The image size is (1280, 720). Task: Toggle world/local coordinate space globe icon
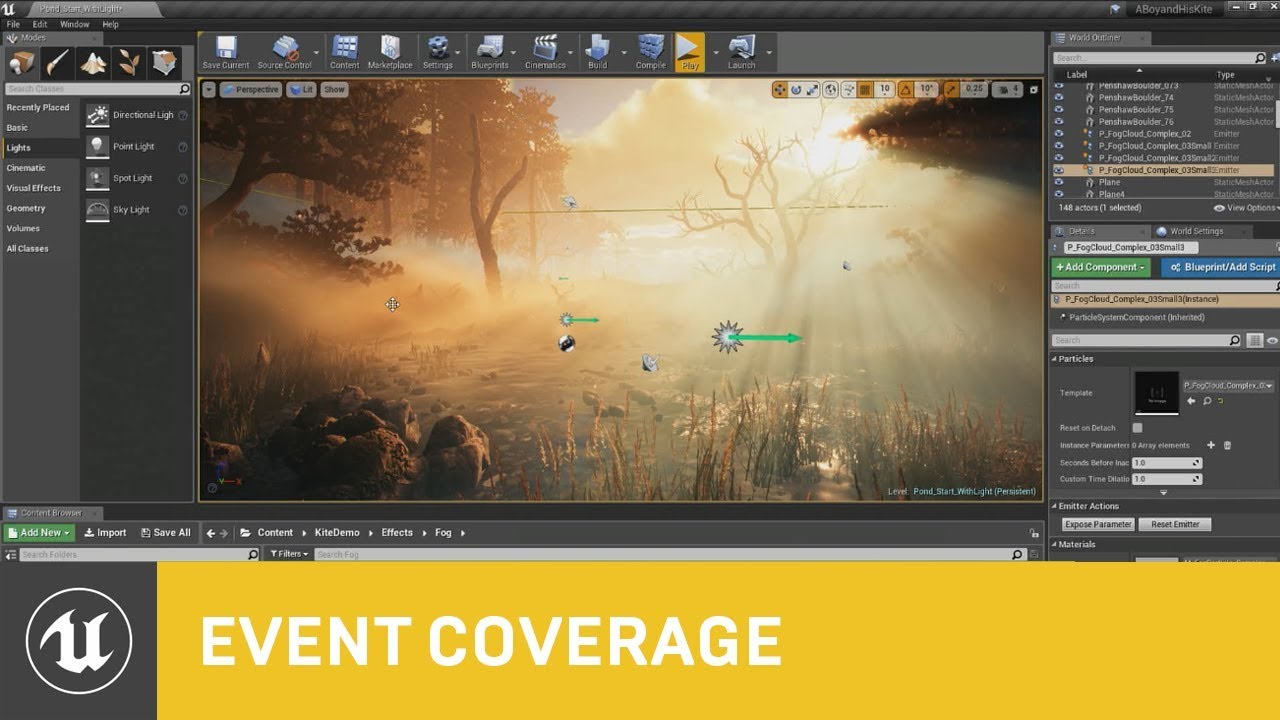click(831, 90)
